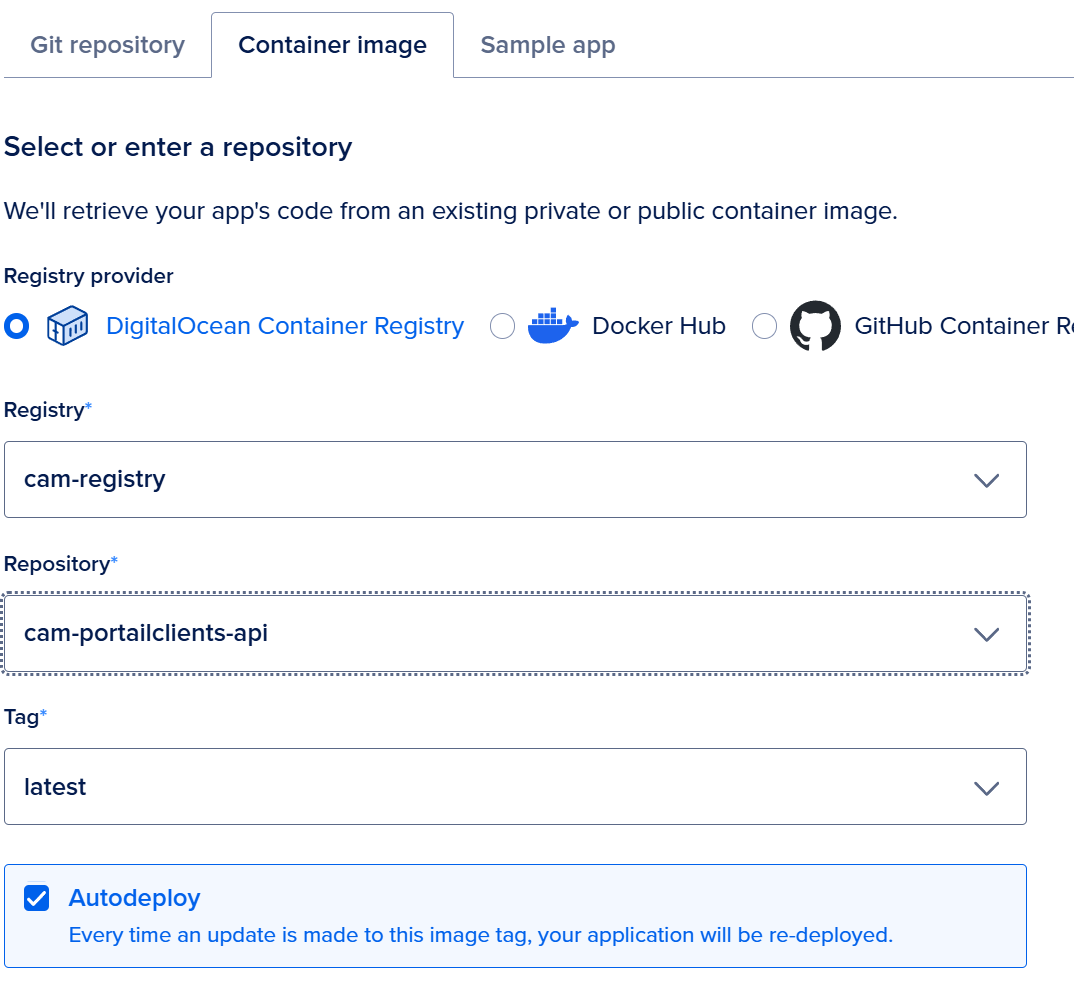Click the latest tag value
This screenshot has width=1074, height=984.
55,788
